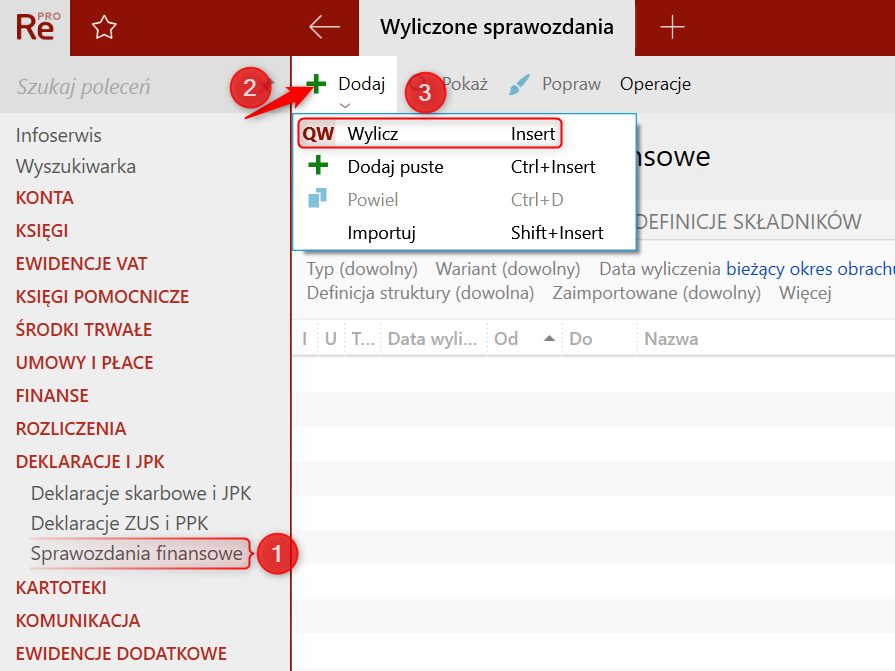This screenshot has height=671, width=895.
Task: Expand the KOMUNIKACJA section
Action: tap(78, 621)
